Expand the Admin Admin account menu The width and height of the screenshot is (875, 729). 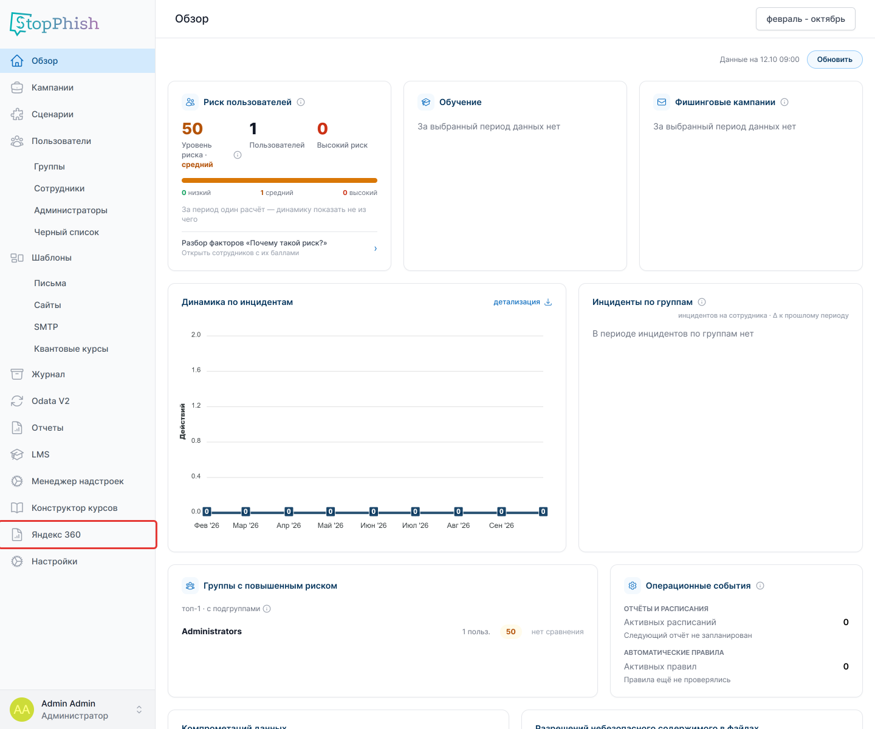[139, 709]
